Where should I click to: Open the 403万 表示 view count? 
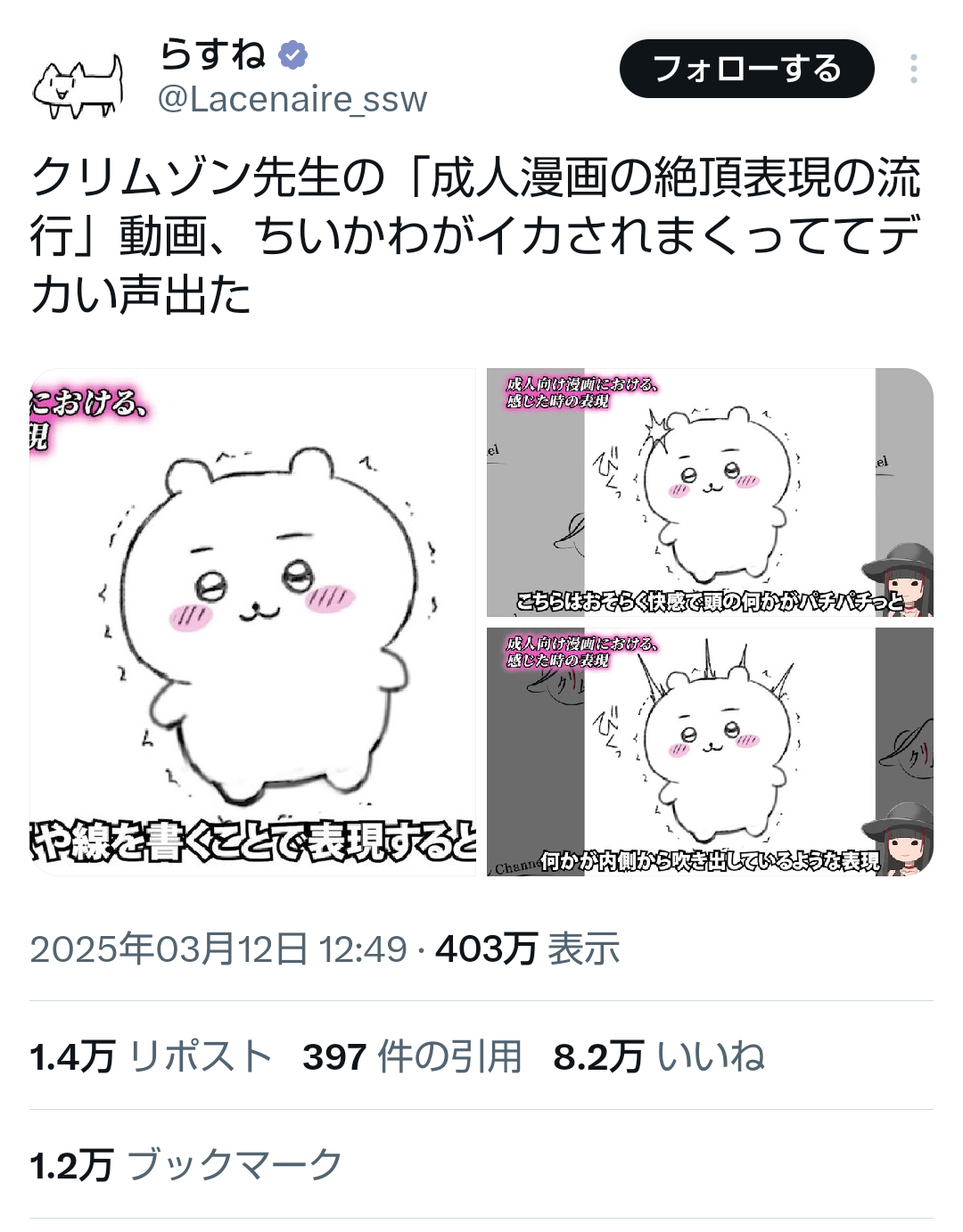pos(527,949)
